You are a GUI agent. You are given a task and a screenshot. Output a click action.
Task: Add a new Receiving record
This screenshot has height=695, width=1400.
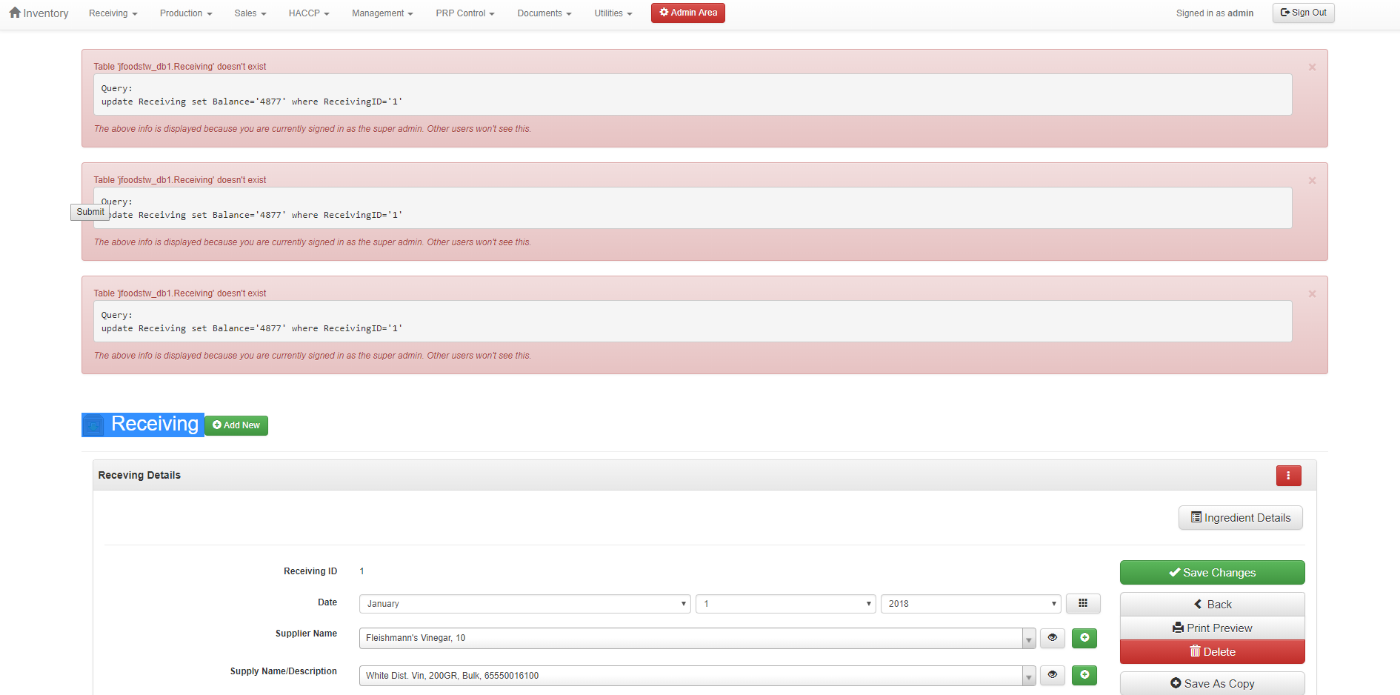pos(236,425)
